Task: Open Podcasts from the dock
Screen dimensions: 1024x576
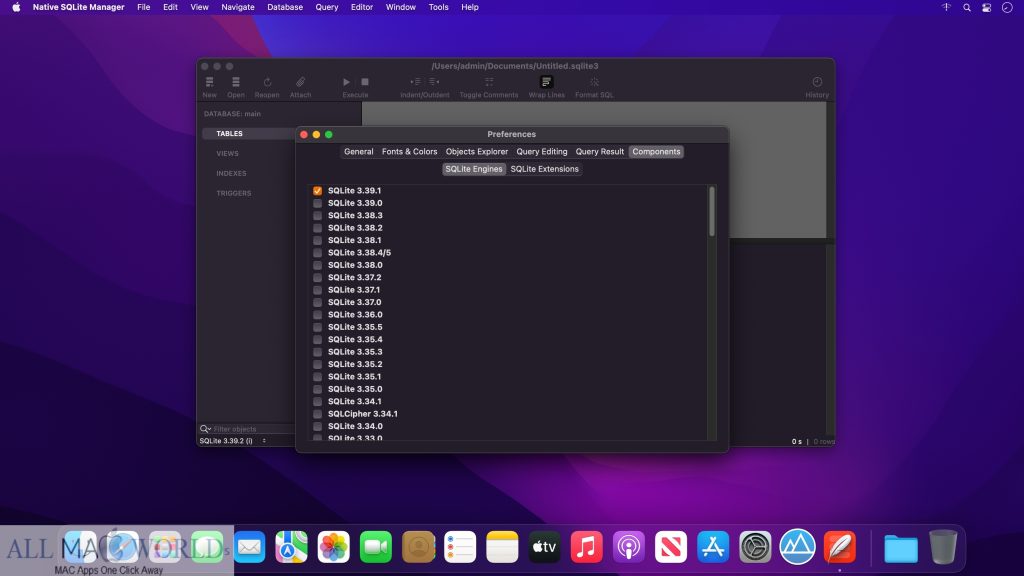Action: 629,547
